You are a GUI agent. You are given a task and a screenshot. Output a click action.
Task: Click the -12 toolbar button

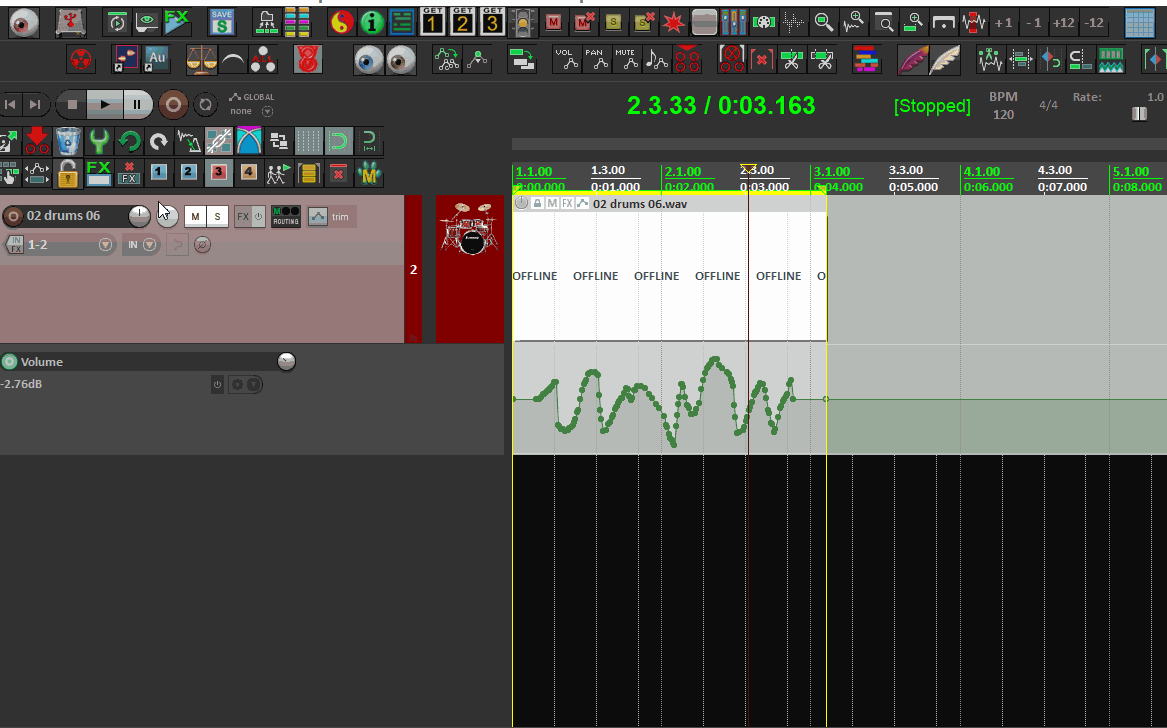[1093, 23]
